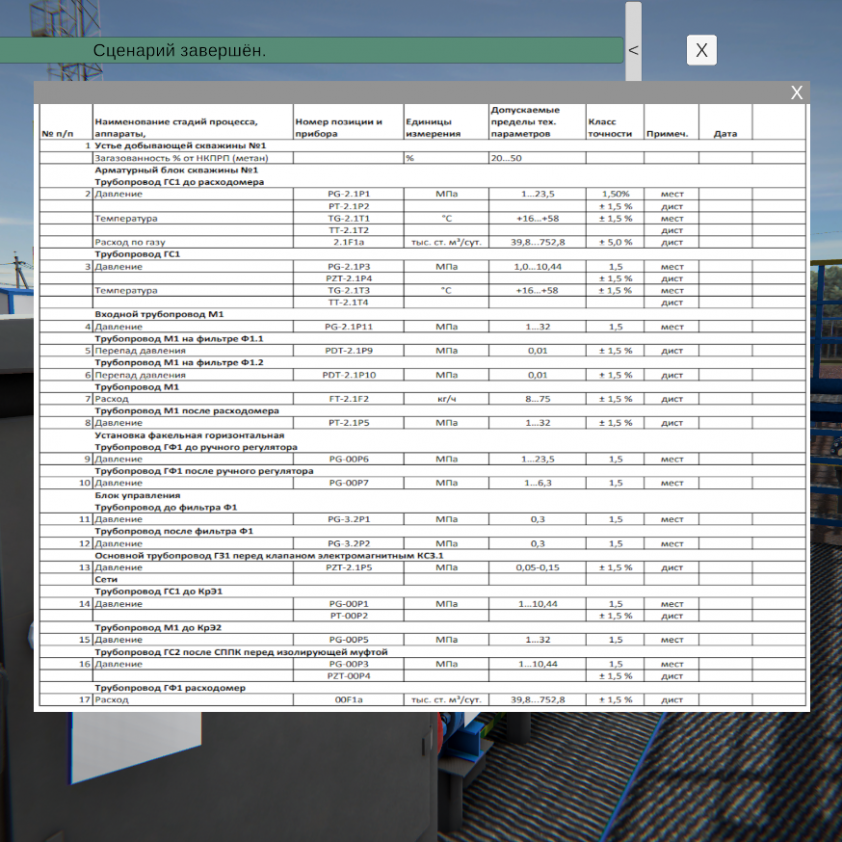Screen dimensions: 842x842
Task: Click 'Трубопровод после фильтра Ф1' heading
Action: tap(174, 531)
